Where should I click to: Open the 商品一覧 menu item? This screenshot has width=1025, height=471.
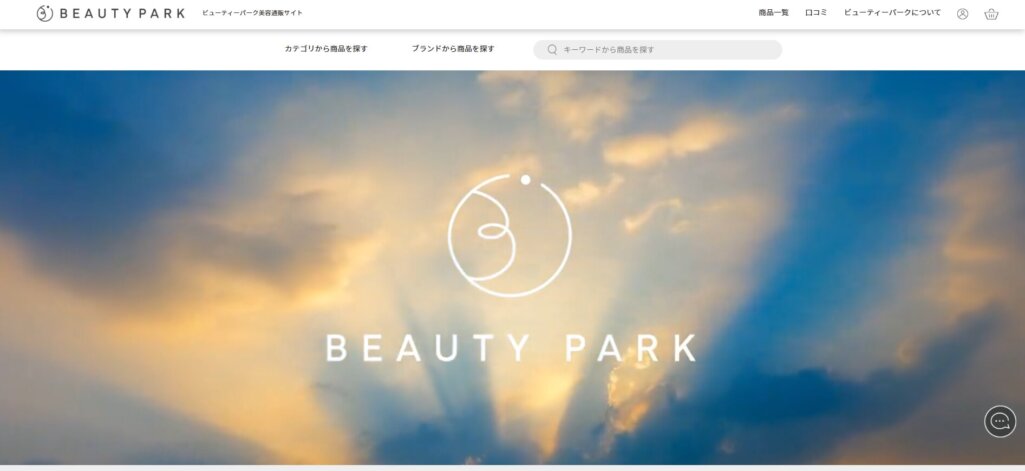click(x=773, y=13)
